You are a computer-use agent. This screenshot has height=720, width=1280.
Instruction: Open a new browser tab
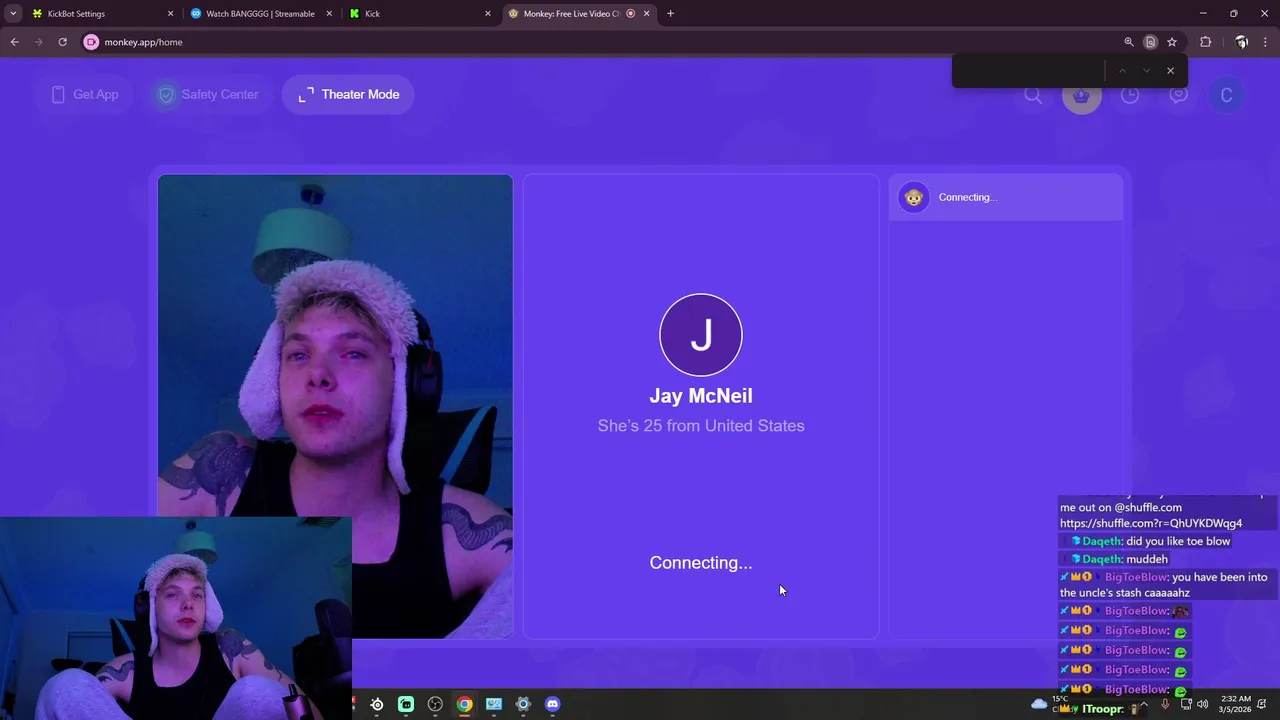(670, 14)
